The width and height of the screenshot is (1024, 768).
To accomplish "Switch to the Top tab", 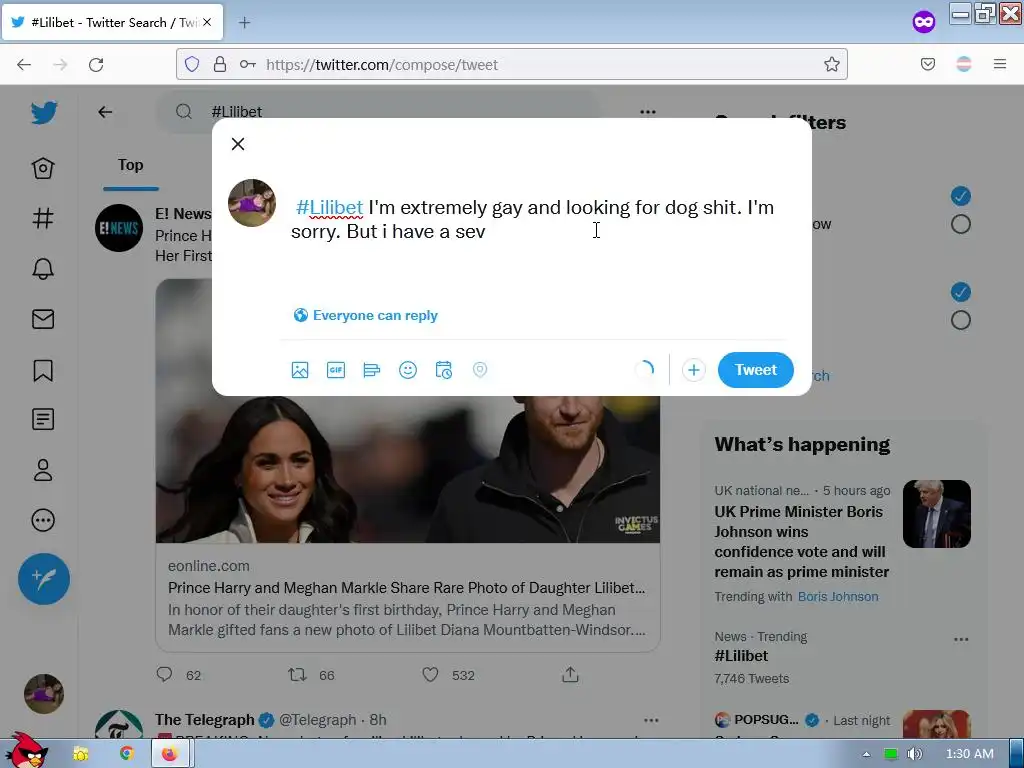I will (131, 165).
